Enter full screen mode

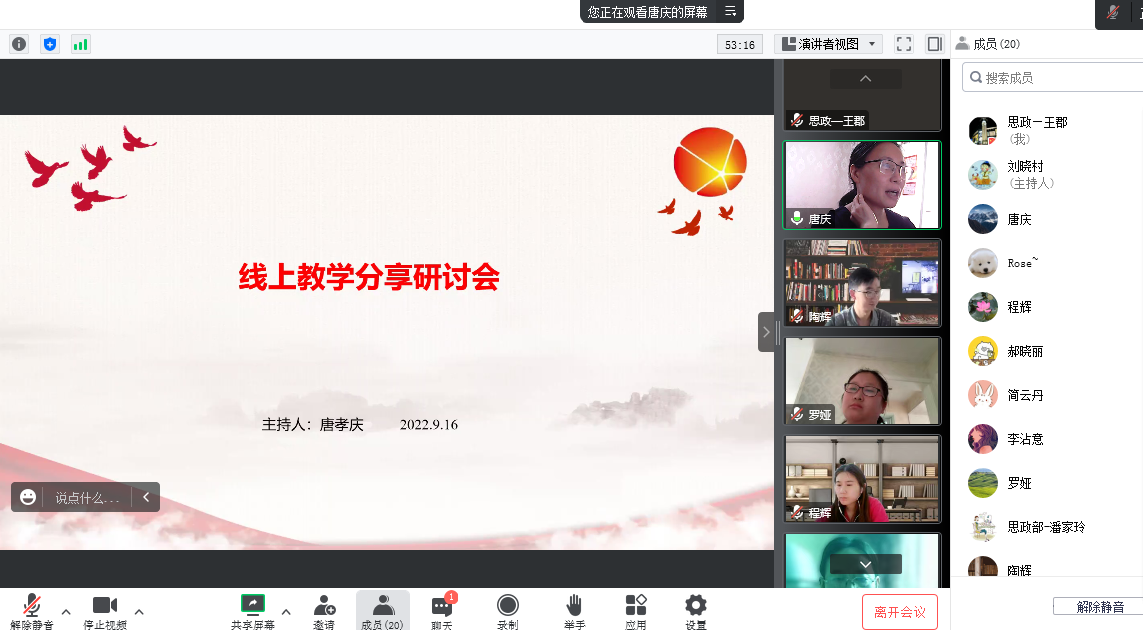[904, 44]
